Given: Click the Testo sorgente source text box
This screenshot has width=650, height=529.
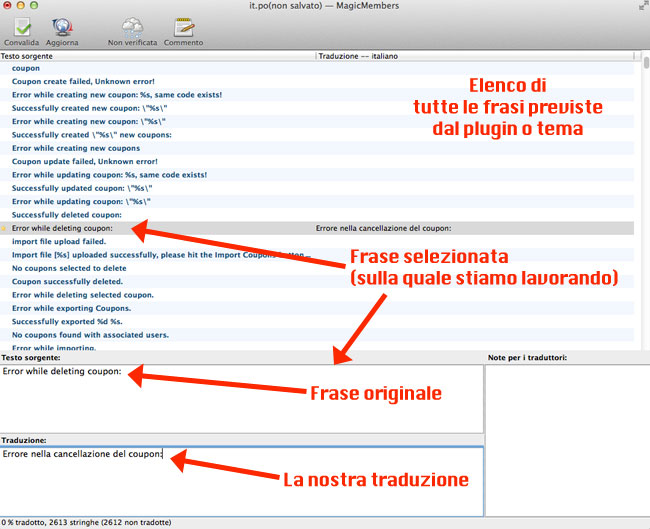Looking at the screenshot, I should pyautogui.click(x=240, y=400).
